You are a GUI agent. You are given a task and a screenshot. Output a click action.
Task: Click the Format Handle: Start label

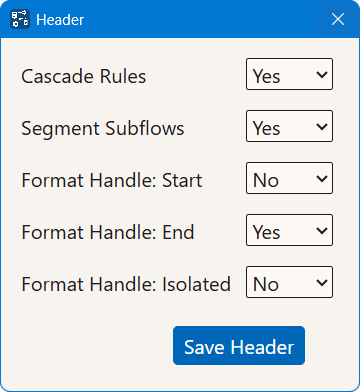[x=112, y=180]
